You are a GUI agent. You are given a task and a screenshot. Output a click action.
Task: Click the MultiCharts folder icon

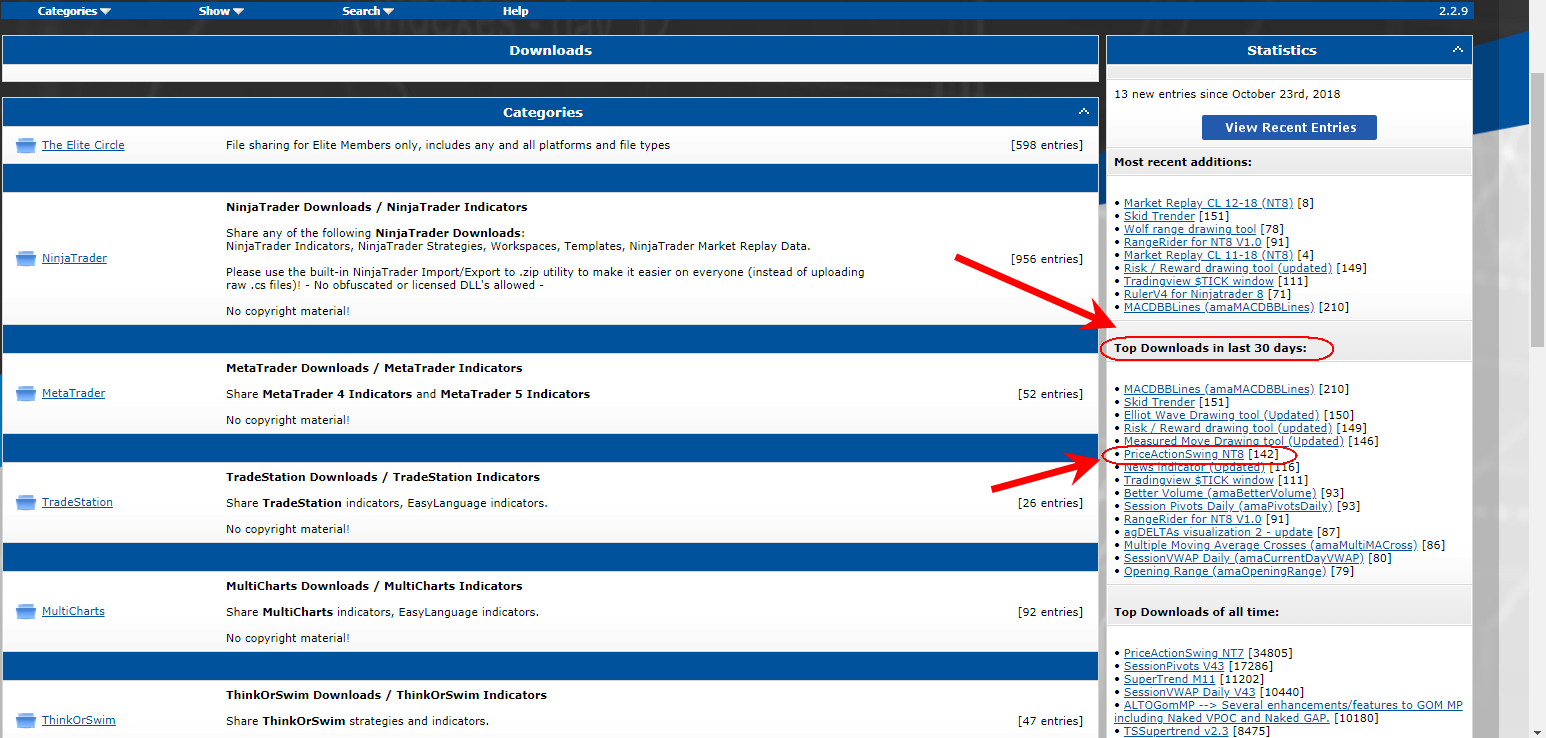[26, 612]
